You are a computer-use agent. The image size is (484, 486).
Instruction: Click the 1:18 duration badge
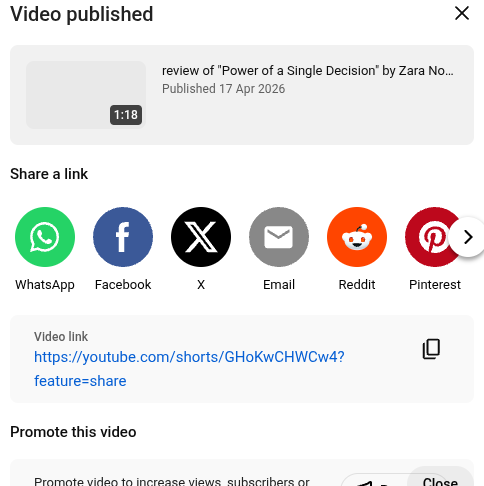coord(126,115)
